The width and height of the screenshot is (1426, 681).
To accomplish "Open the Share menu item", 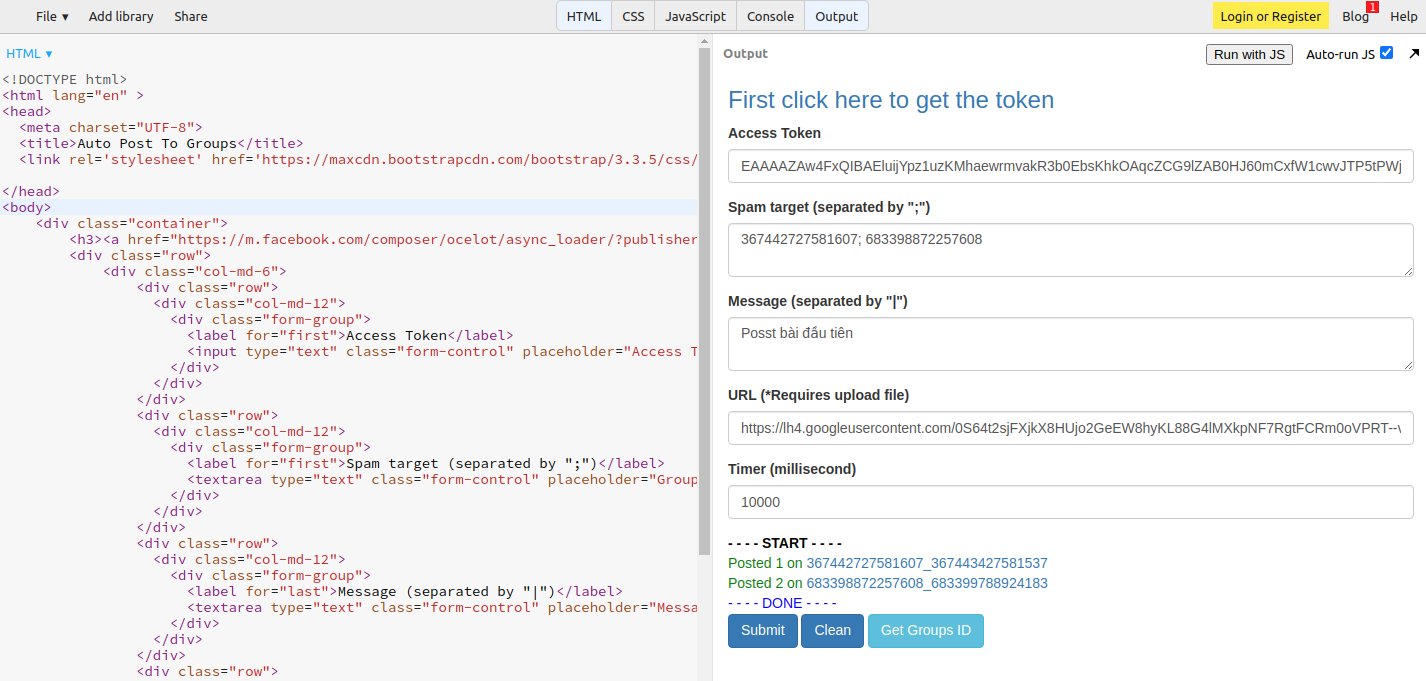I will 191,16.
